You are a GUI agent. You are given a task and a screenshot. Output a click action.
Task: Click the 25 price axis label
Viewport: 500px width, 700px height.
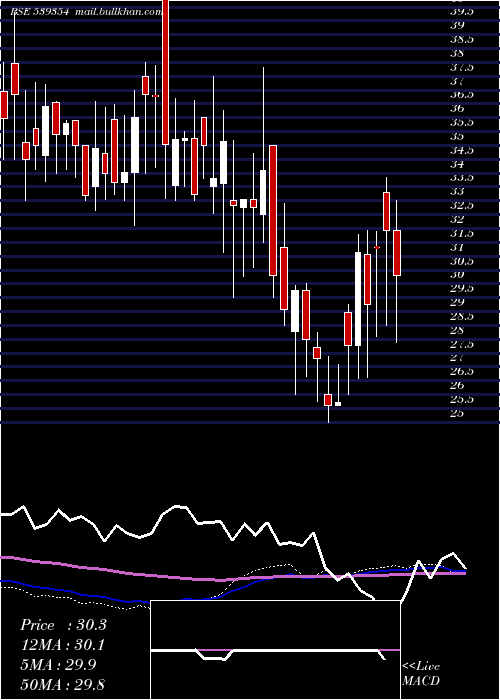click(x=456, y=413)
